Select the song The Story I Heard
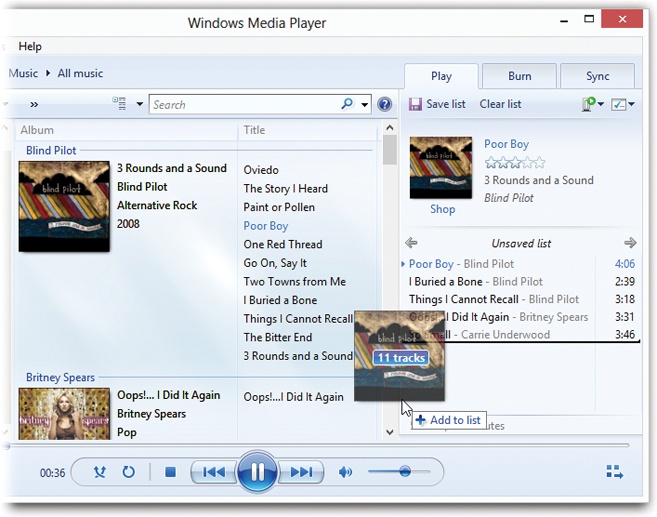Screen dimensions: 657x517 point(285,189)
